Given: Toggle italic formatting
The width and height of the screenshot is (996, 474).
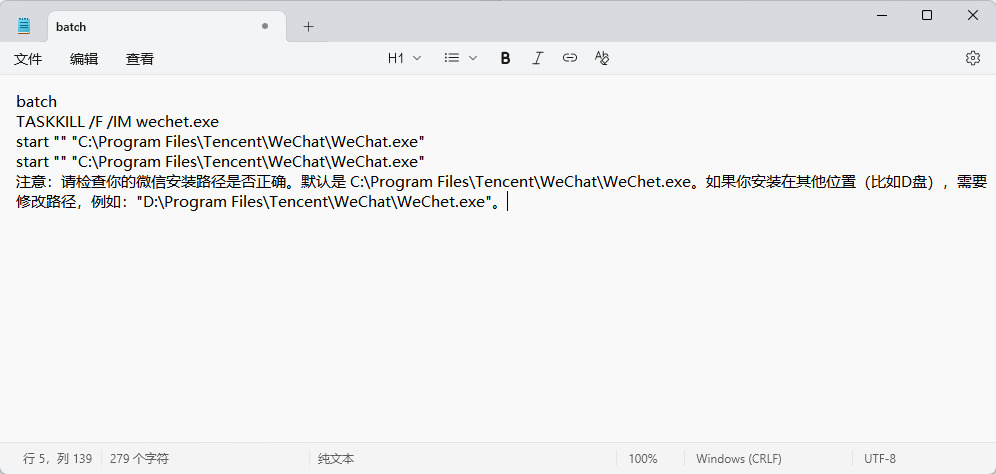Looking at the screenshot, I should tap(538, 58).
